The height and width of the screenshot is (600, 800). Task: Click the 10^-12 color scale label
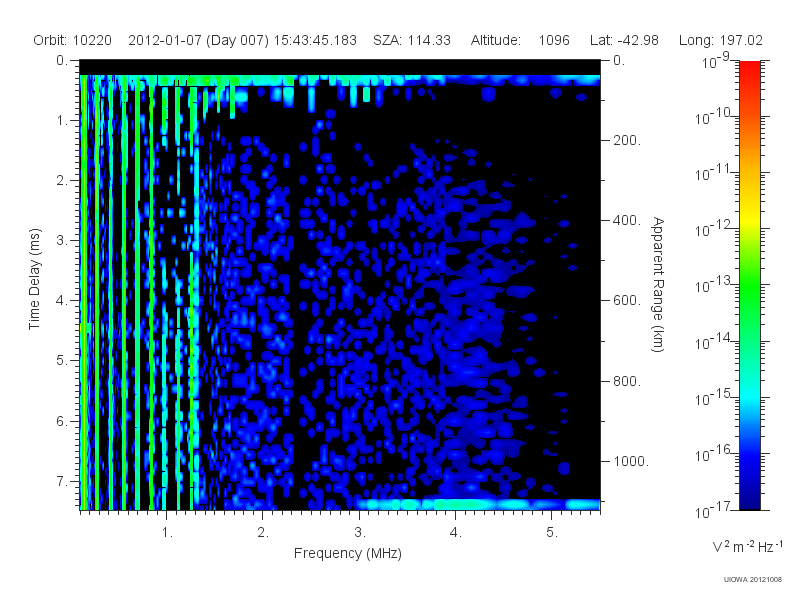(714, 229)
